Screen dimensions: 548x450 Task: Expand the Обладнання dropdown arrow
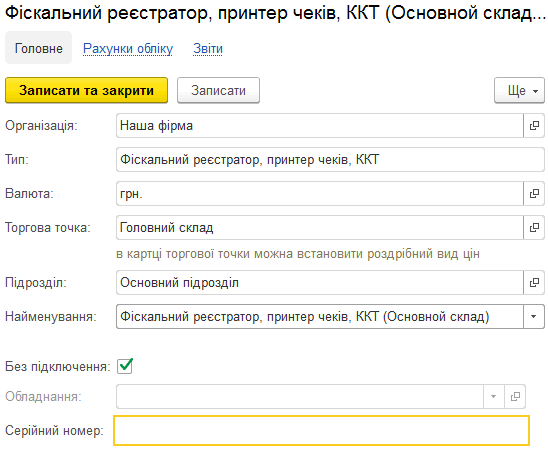493,396
